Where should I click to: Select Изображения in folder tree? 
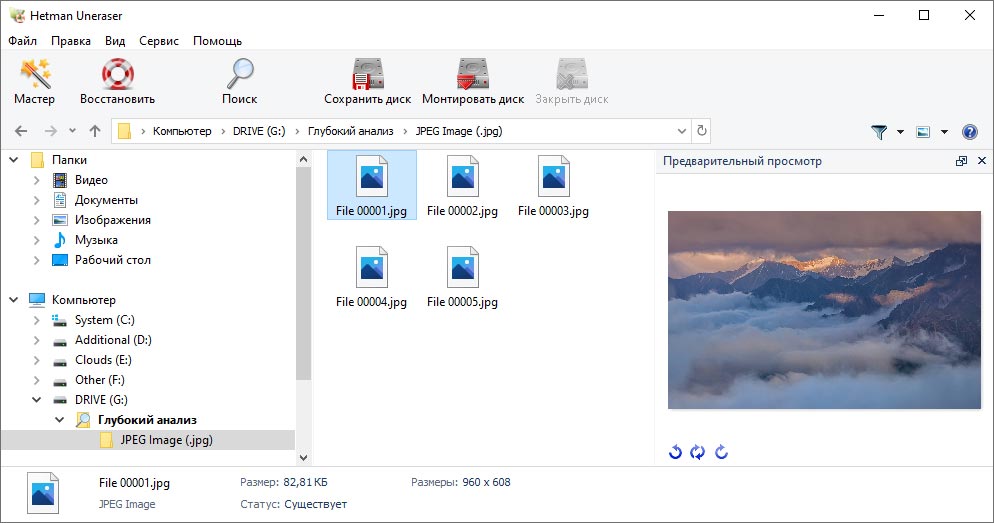pos(112,220)
